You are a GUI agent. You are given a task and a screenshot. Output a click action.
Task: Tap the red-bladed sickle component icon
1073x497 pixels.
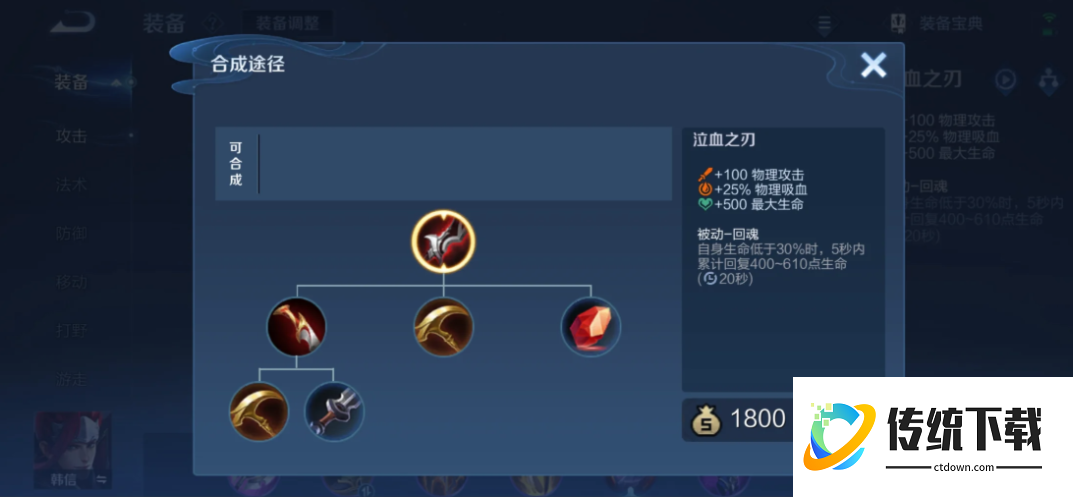click(x=296, y=327)
